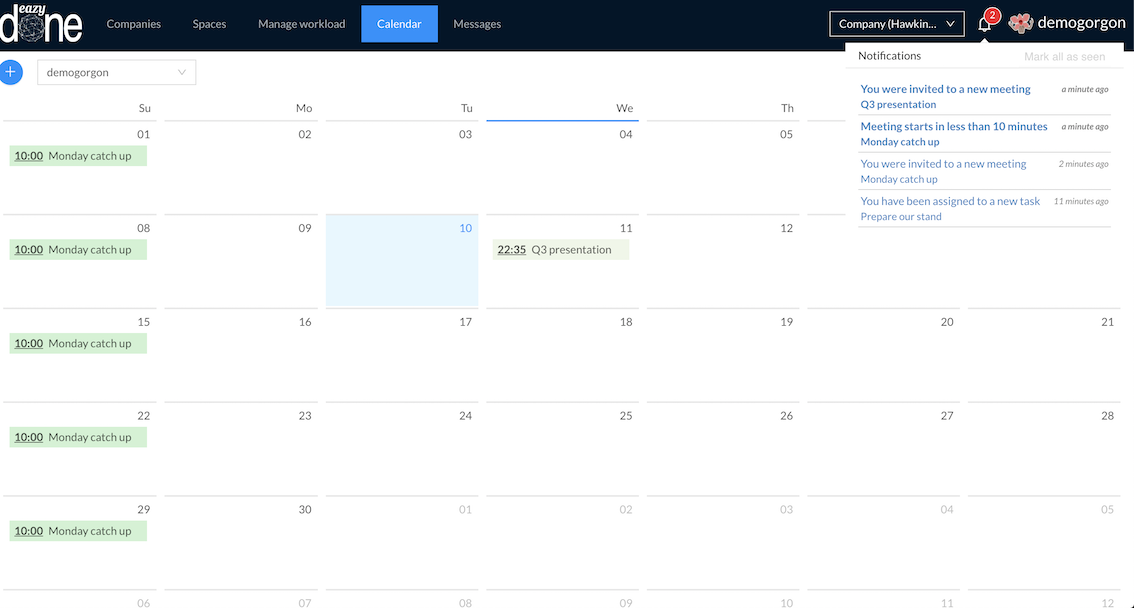Click '11 minutes ago' timestamp
The height and width of the screenshot is (608, 1134).
[1081, 201]
